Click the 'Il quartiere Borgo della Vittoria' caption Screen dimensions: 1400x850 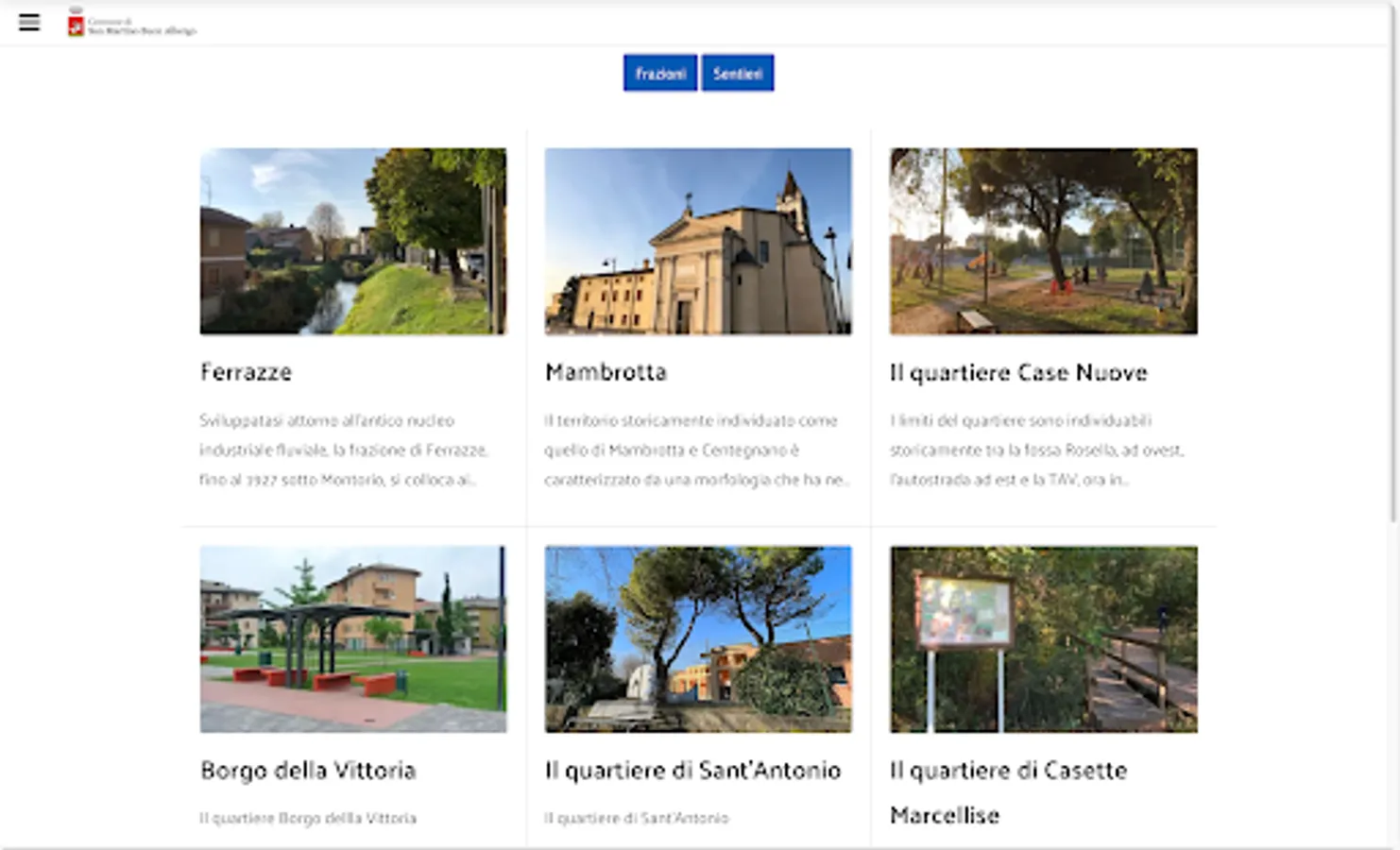[x=308, y=818]
